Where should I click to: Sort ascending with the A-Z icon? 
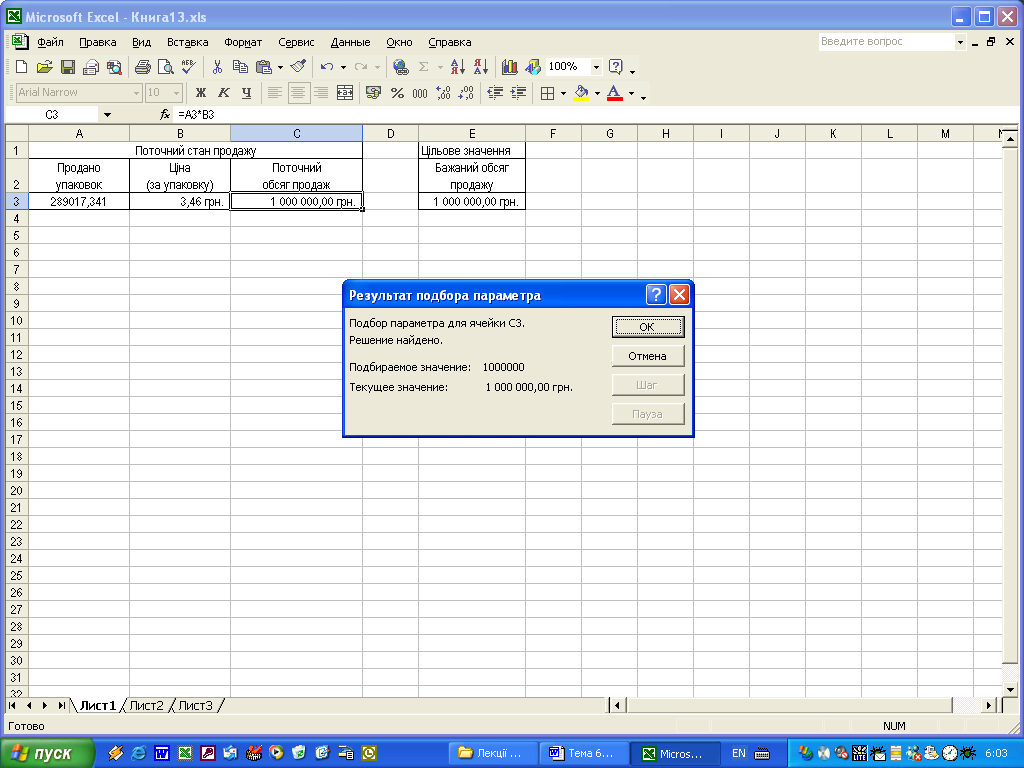[x=458, y=67]
